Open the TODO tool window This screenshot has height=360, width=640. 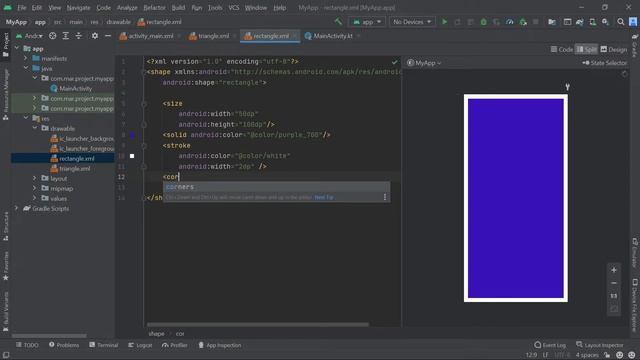click(x=27, y=345)
